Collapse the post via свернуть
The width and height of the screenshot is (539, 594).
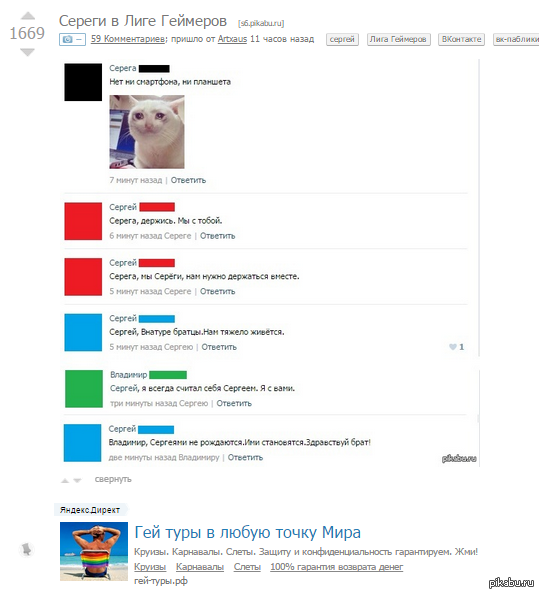(113, 479)
